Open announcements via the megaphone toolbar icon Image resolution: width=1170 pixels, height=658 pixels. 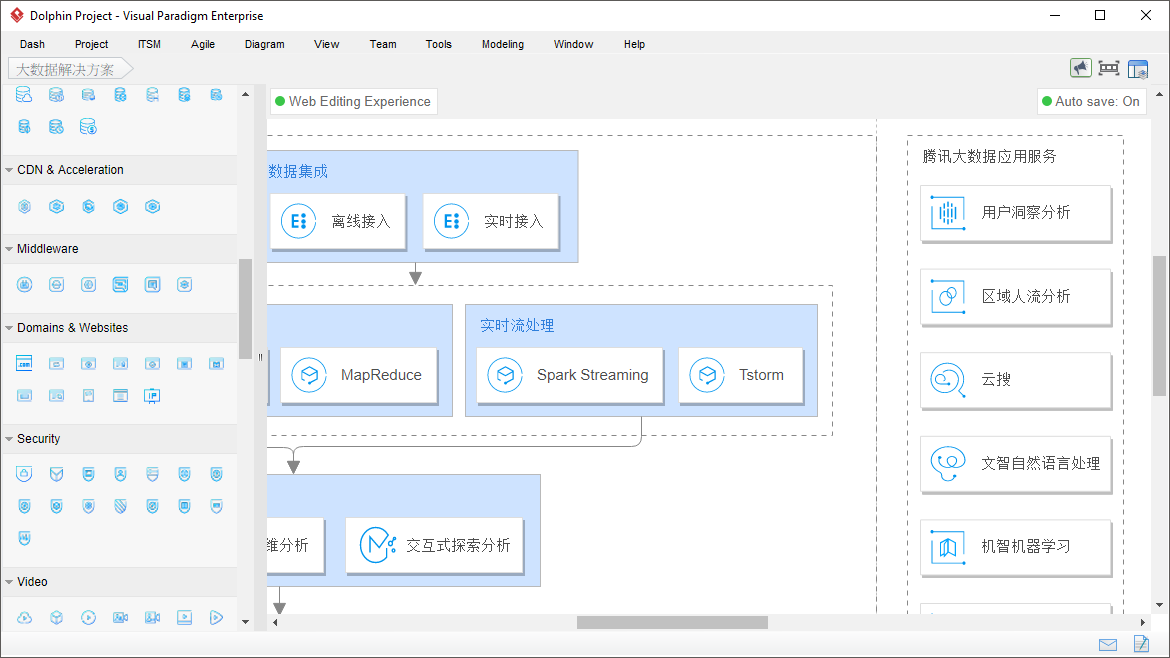[x=1080, y=67]
